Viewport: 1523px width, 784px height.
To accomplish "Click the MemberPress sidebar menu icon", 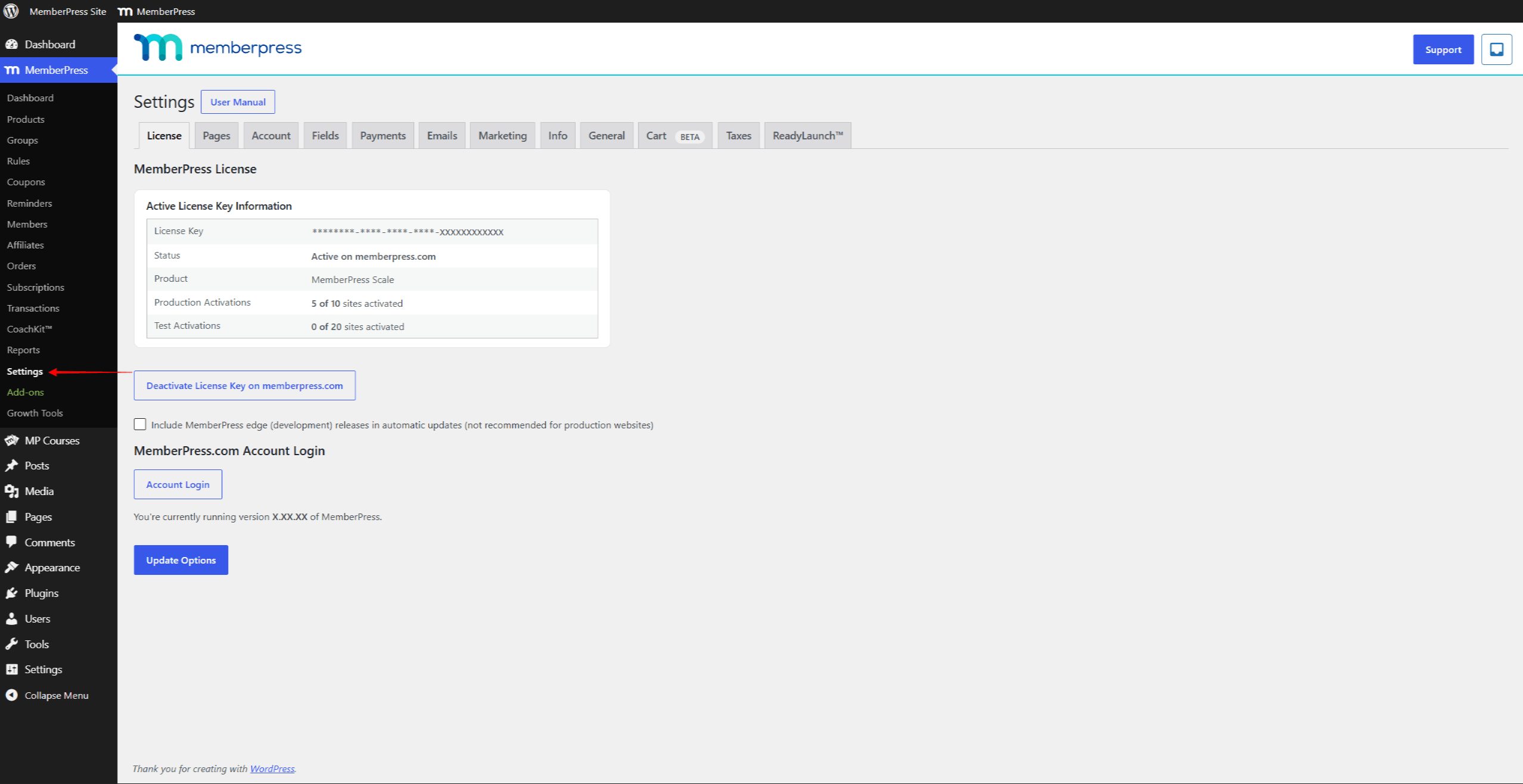I will [x=12, y=70].
